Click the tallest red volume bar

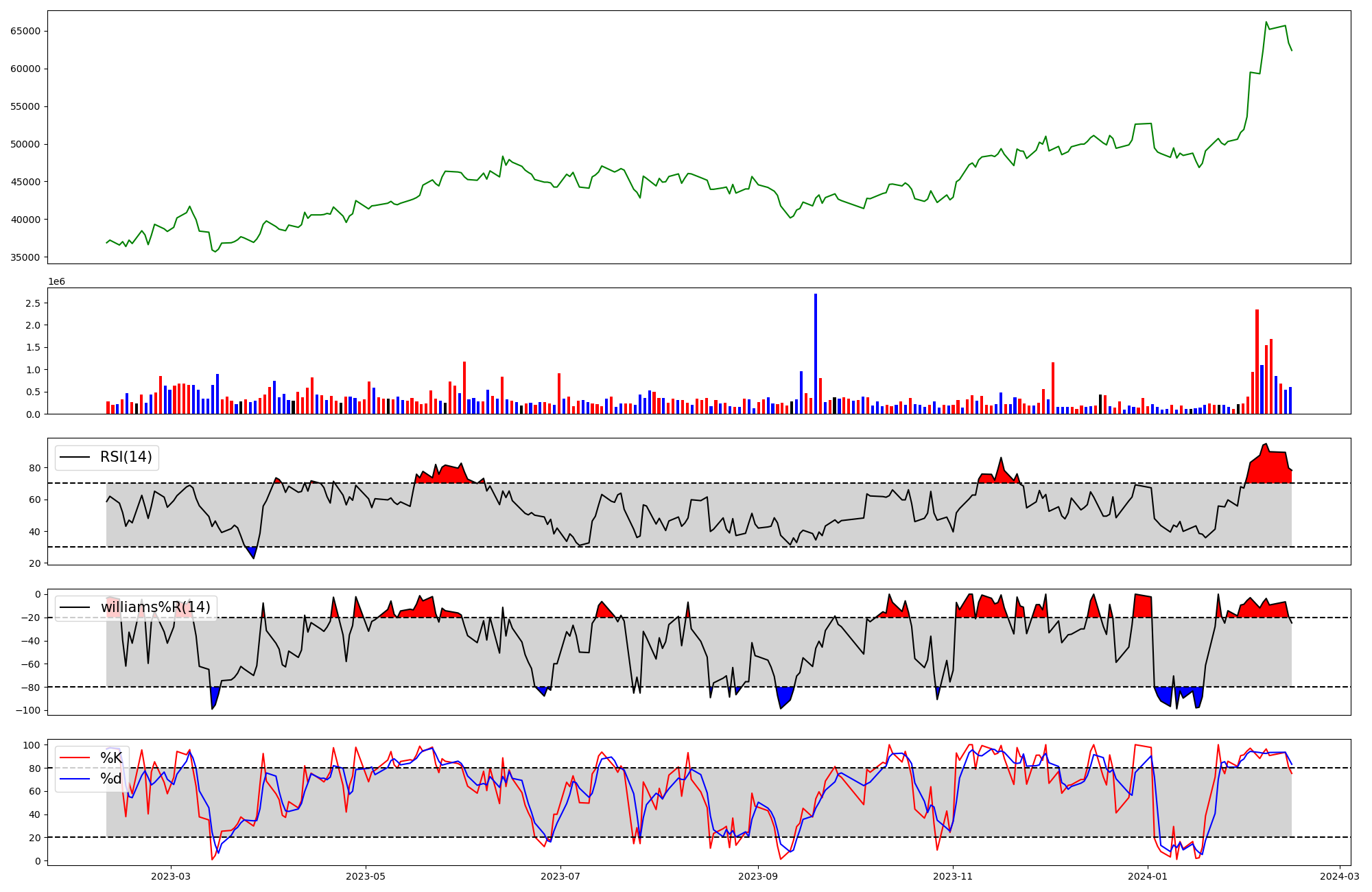pos(1257,362)
